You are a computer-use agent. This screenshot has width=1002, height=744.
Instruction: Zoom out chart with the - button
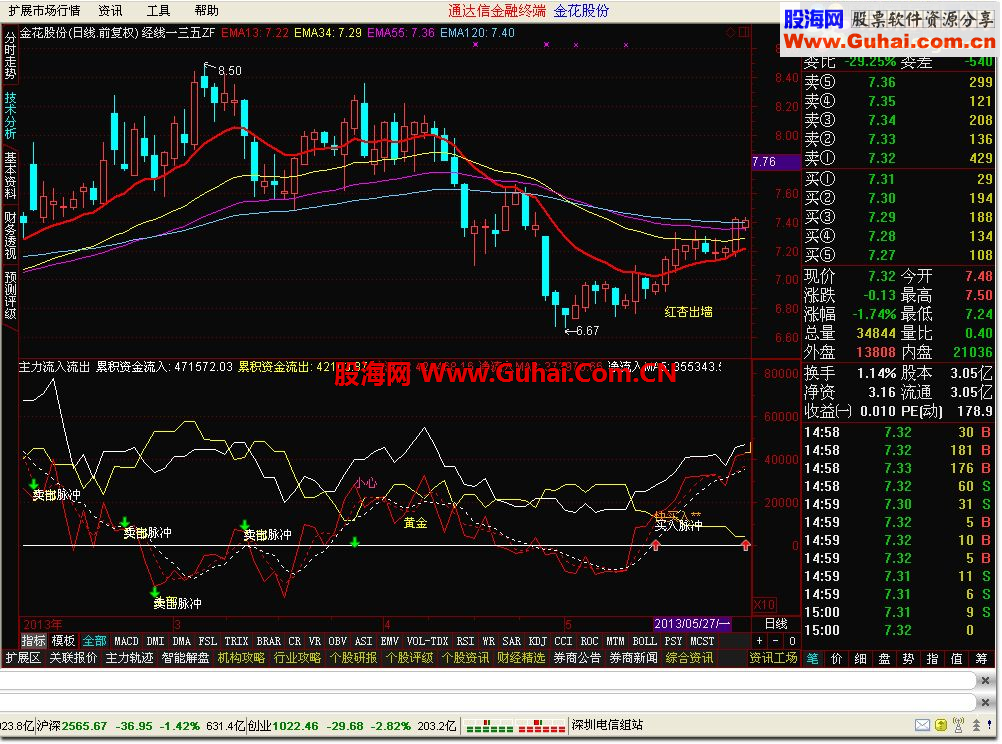tap(775, 640)
